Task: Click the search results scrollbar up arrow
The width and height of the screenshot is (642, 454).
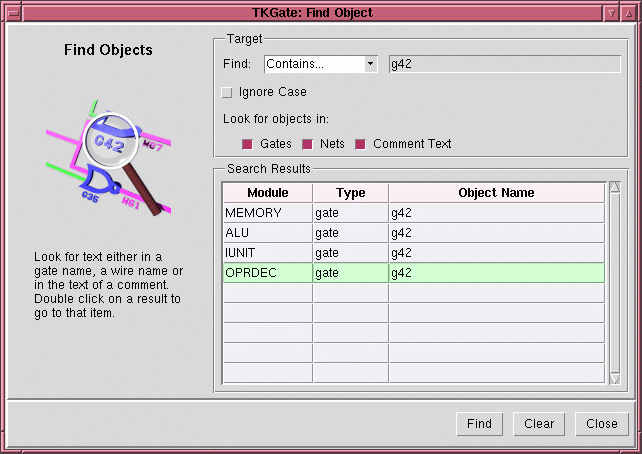Action: pos(615,187)
